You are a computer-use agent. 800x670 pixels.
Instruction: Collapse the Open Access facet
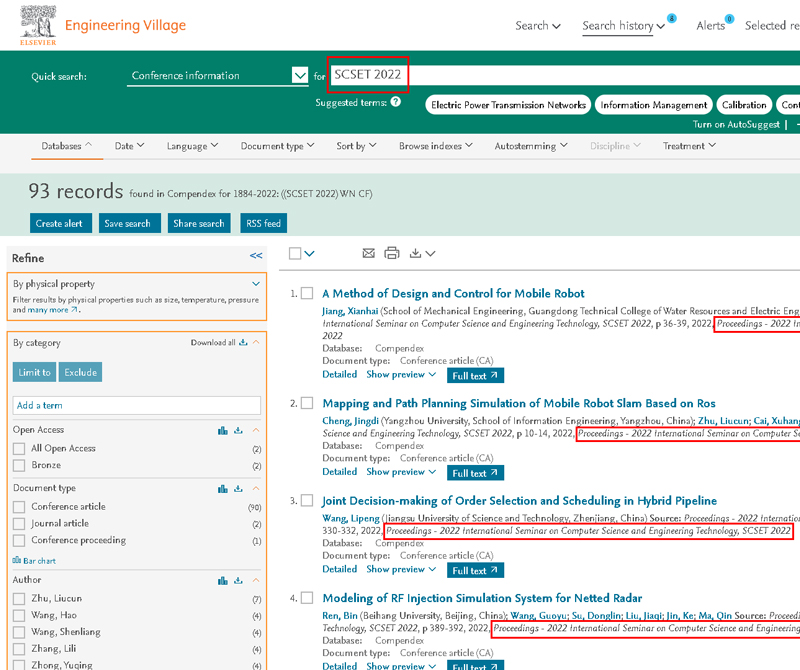click(256, 430)
